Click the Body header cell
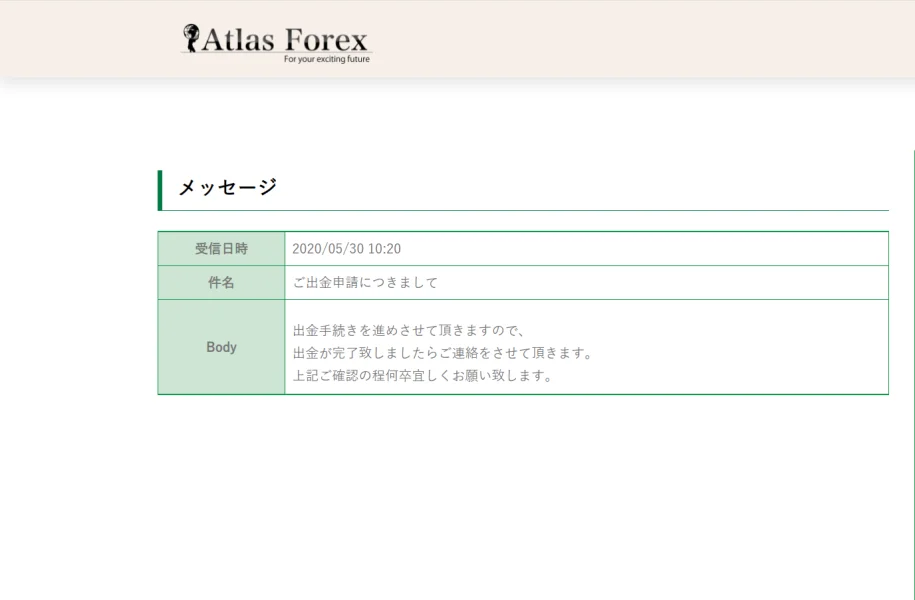 [221, 347]
